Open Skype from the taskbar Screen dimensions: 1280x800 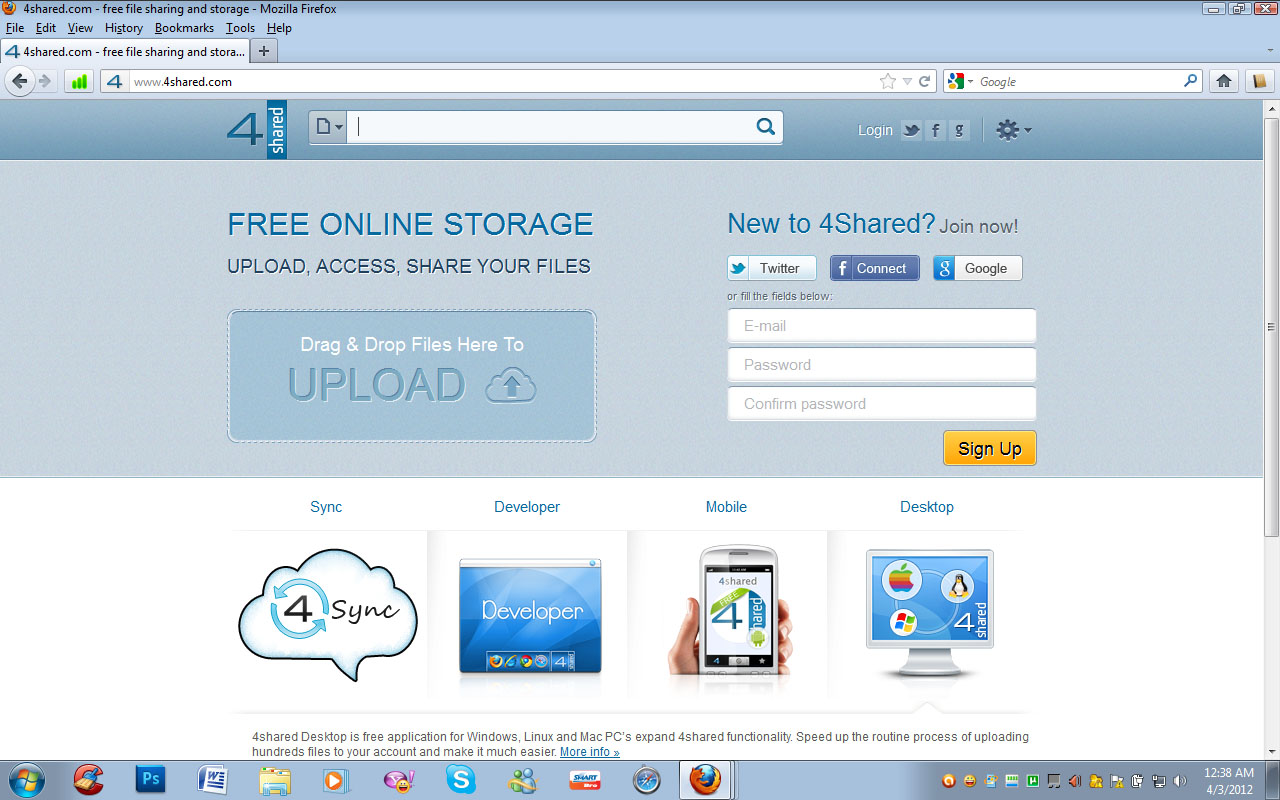[461, 779]
